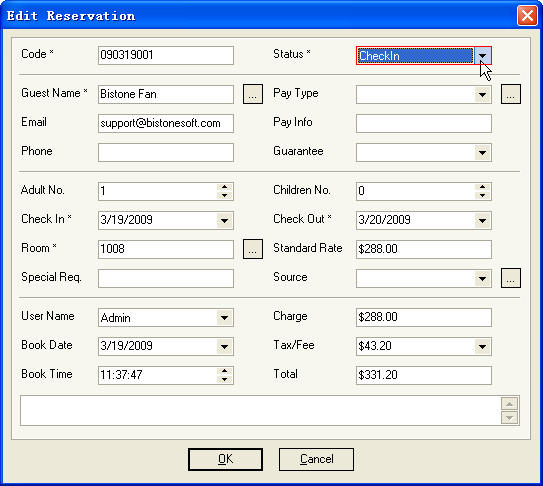Screen dimensions: 543x486
Task: Click the Standard Rate field $288.00
Action: tap(424, 249)
